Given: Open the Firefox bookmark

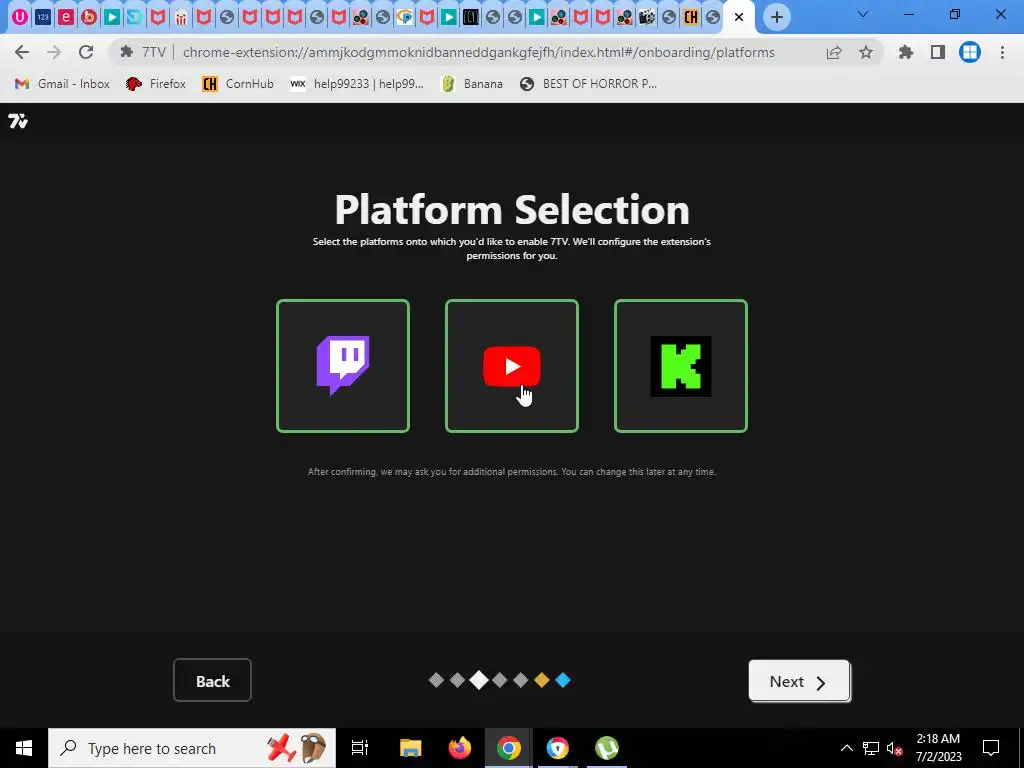Looking at the screenshot, I should [x=155, y=84].
